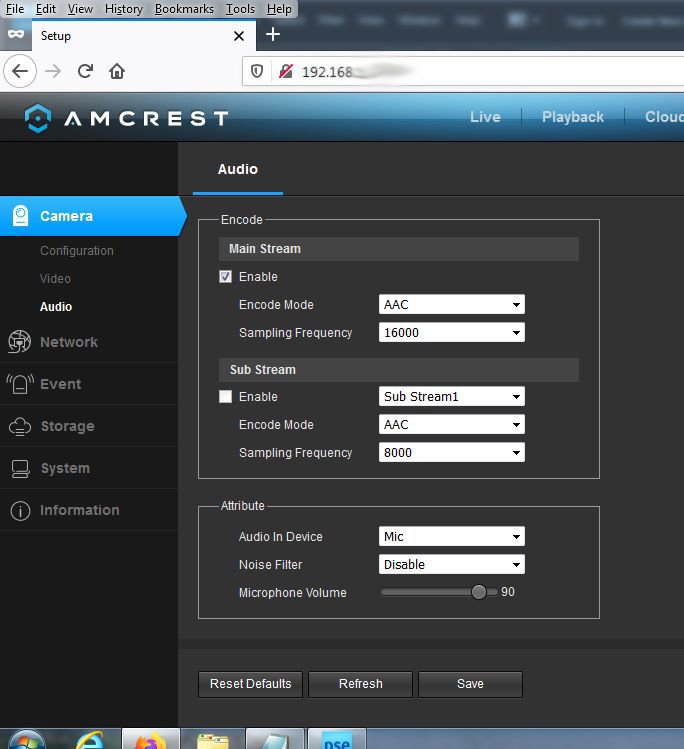The height and width of the screenshot is (749, 684).
Task: Go to the Playback tab
Action: click(x=573, y=117)
